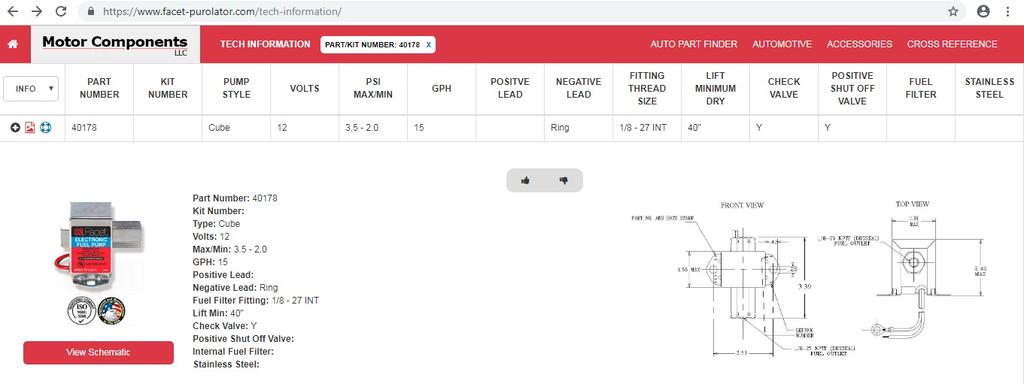The height and width of the screenshot is (384, 1024).
Task: Open the Accessories menu item
Action: point(859,44)
